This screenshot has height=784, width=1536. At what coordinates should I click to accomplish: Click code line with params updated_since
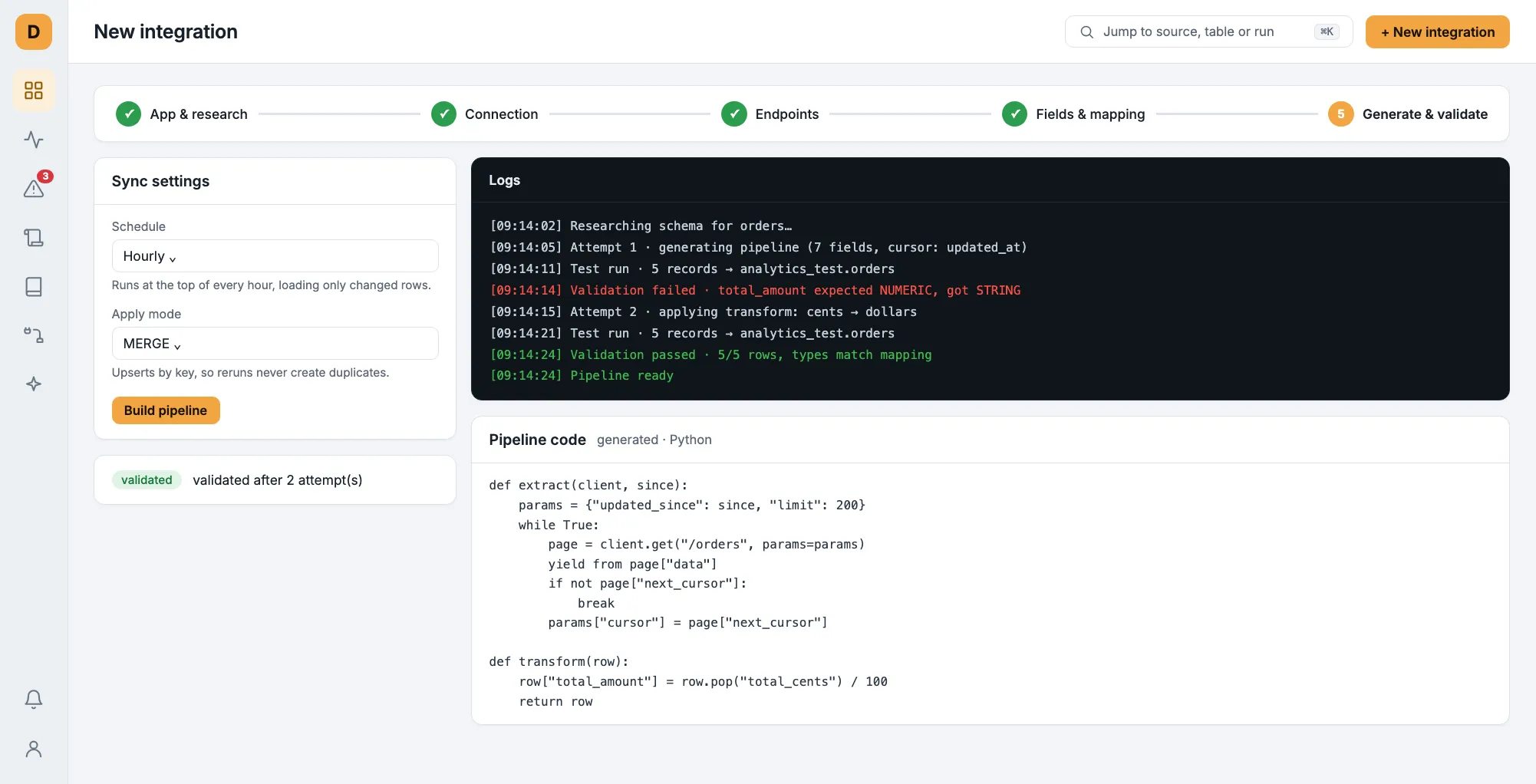pos(692,505)
